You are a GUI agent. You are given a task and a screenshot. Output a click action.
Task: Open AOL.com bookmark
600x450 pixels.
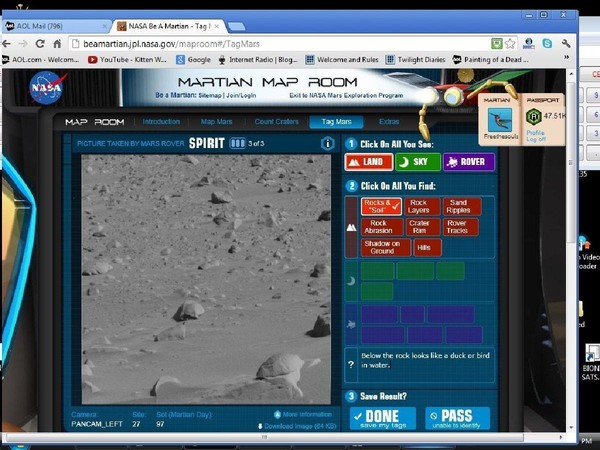(41, 59)
